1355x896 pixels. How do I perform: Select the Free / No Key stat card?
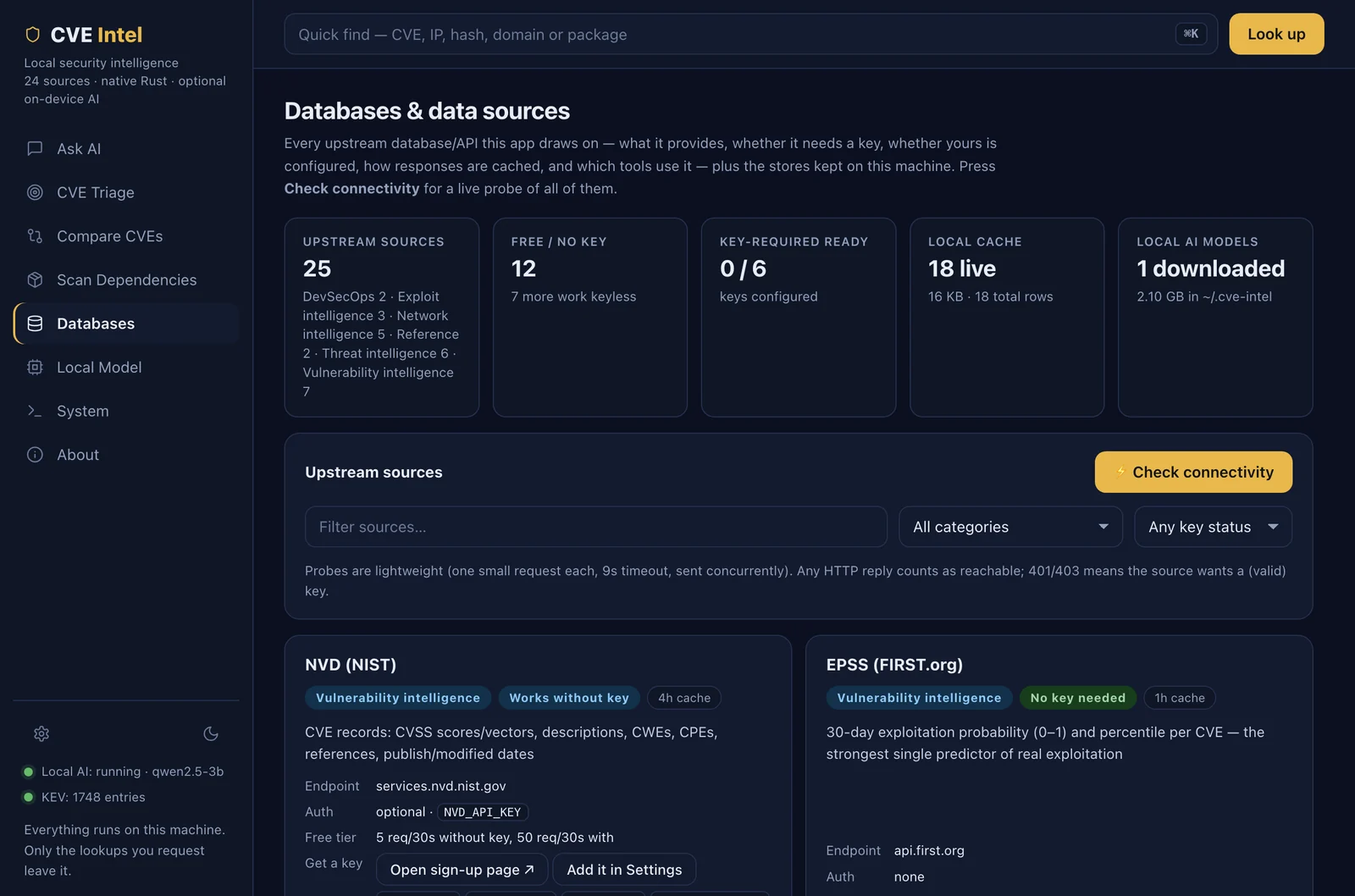tap(590, 318)
